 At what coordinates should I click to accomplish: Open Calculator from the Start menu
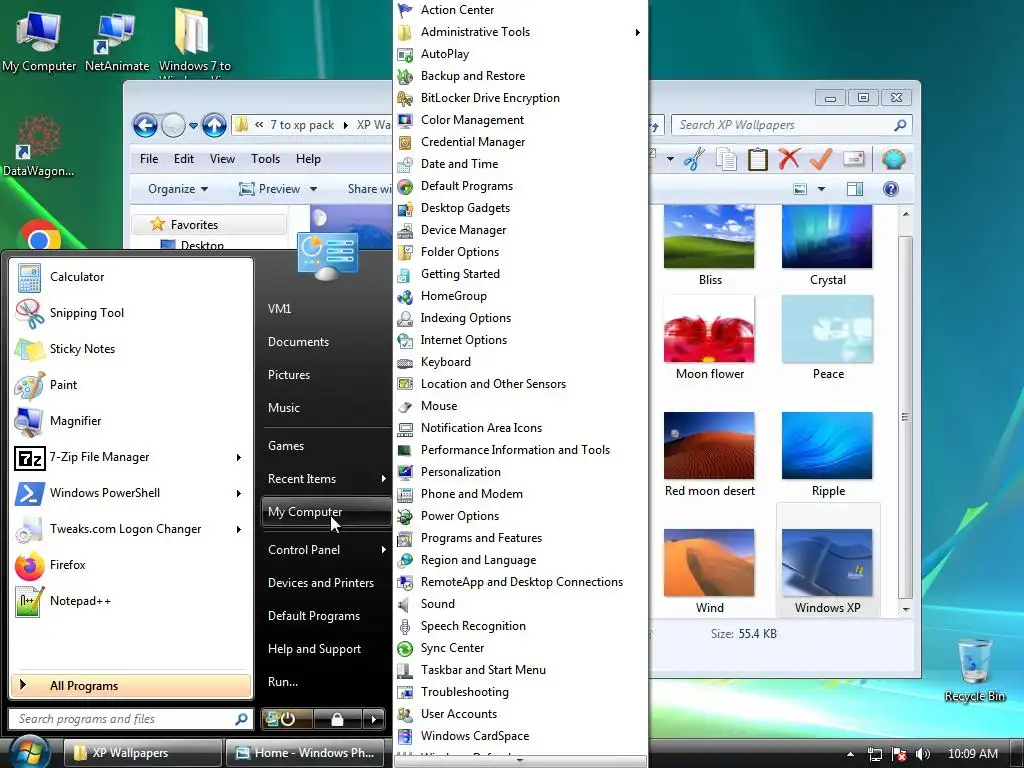(x=77, y=277)
